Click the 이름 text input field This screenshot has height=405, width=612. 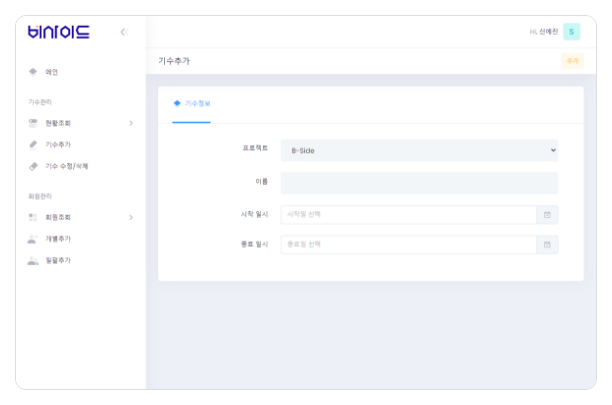tap(418, 183)
